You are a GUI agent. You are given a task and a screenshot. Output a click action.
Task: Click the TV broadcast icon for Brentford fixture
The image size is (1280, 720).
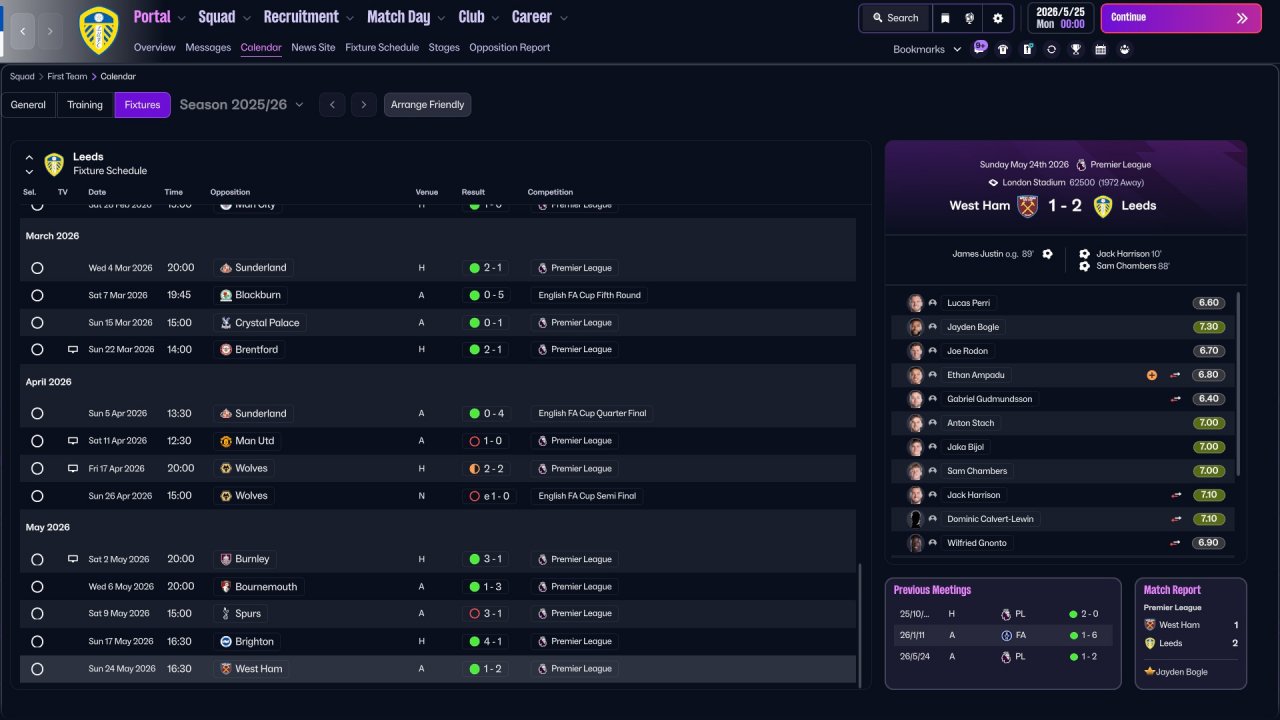73,350
